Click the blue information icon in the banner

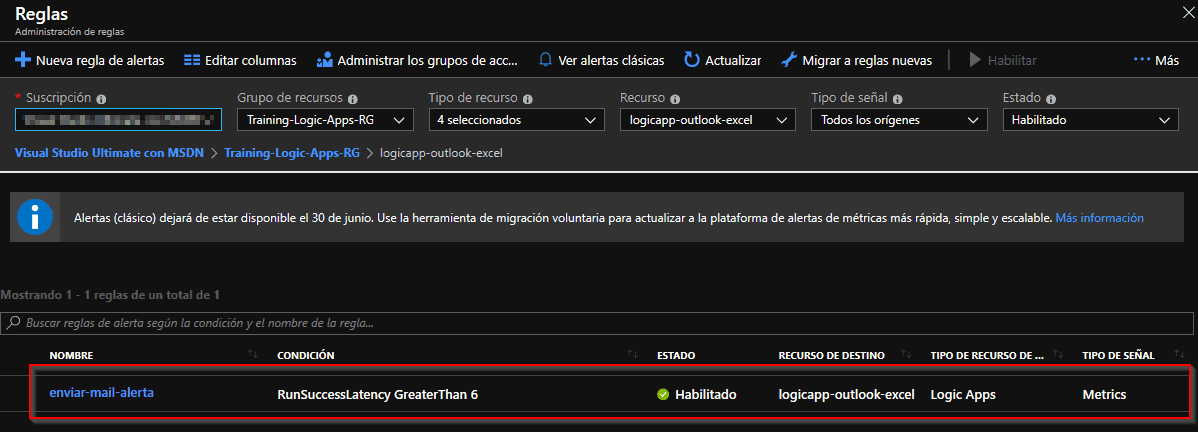[35, 218]
